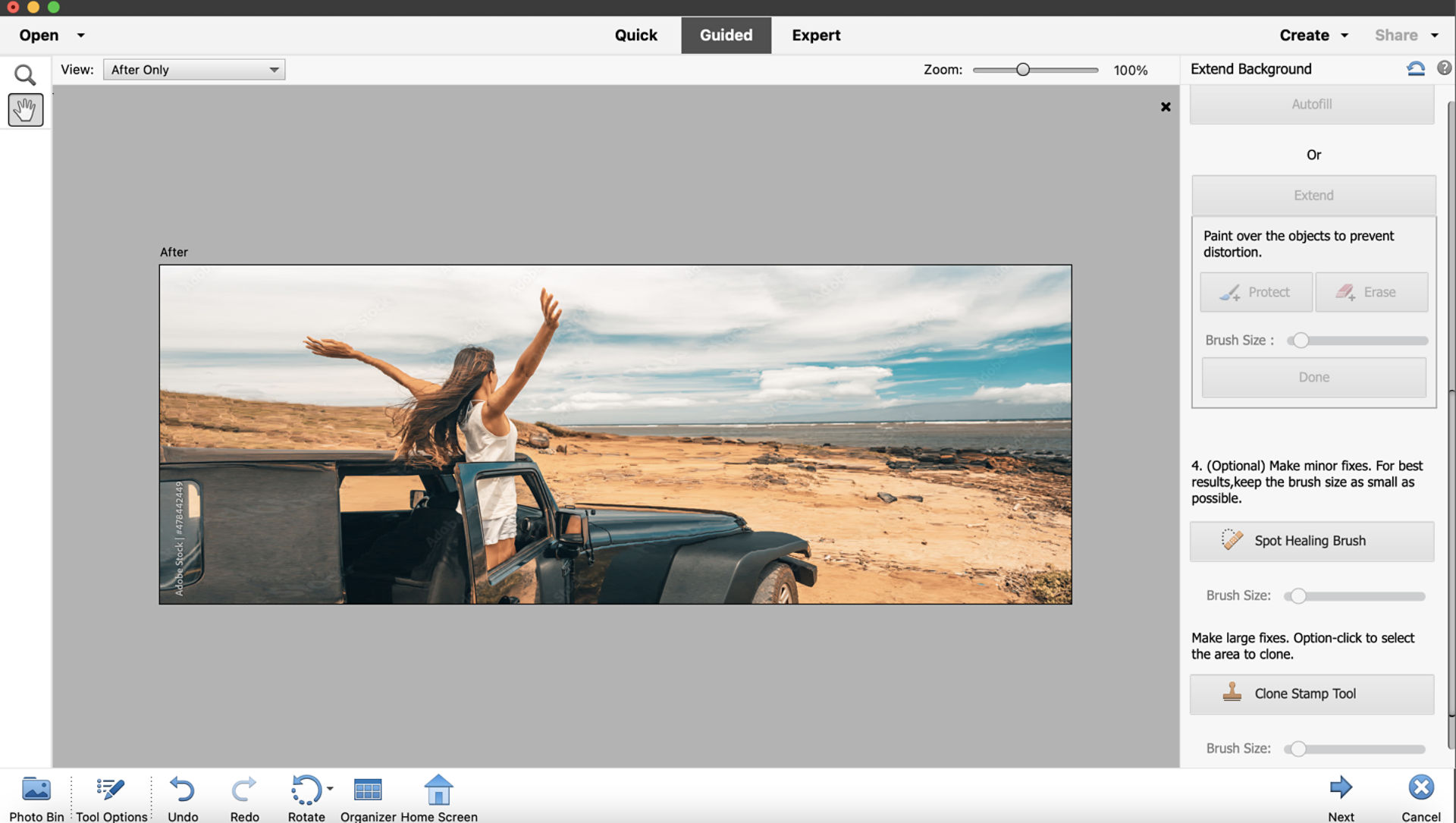Expand the View After Only dropdown

coord(194,70)
